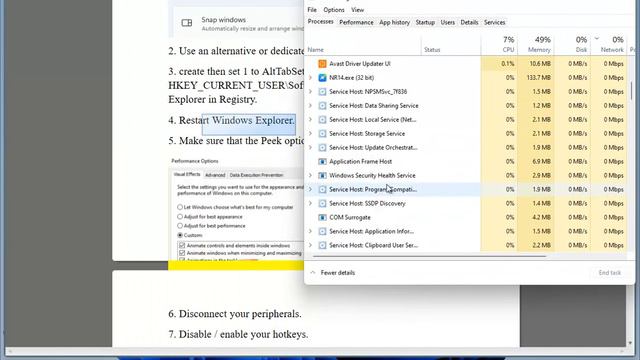640x360 pixels.
Task: Open the File menu
Action: pyautogui.click(x=312, y=10)
